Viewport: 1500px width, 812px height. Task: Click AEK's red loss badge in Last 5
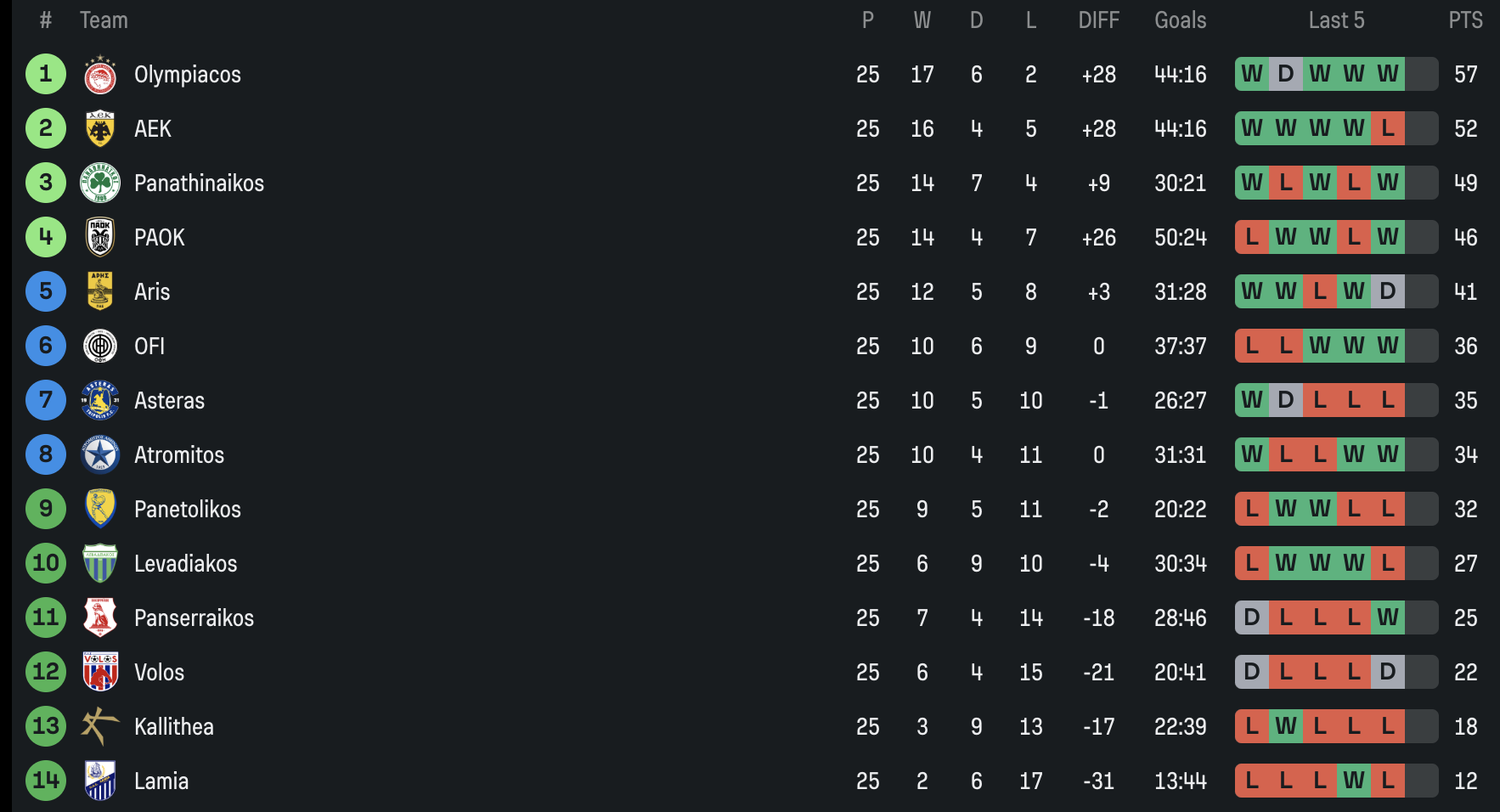click(x=1388, y=129)
